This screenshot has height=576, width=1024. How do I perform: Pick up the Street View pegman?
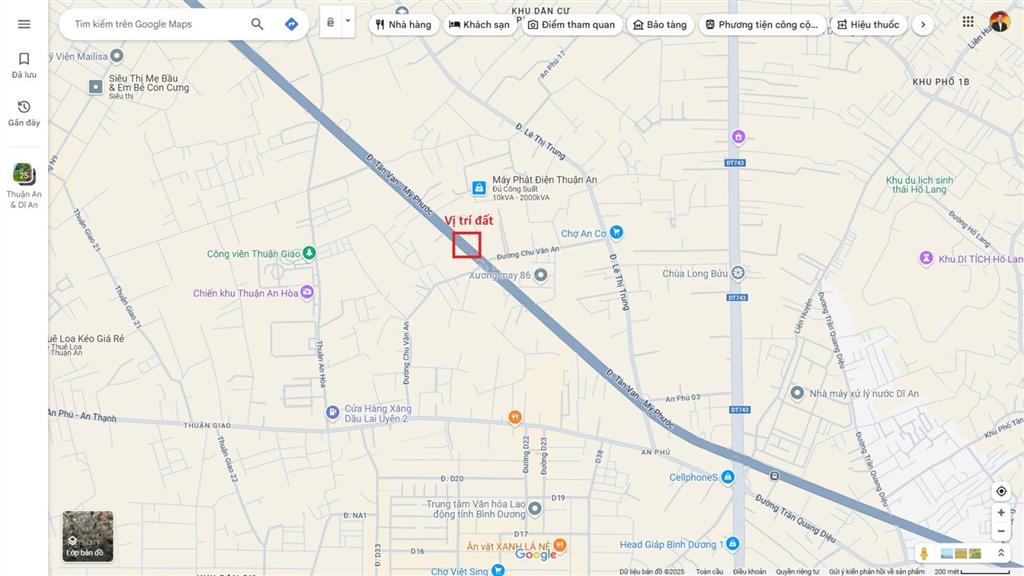pyautogui.click(x=924, y=553)
